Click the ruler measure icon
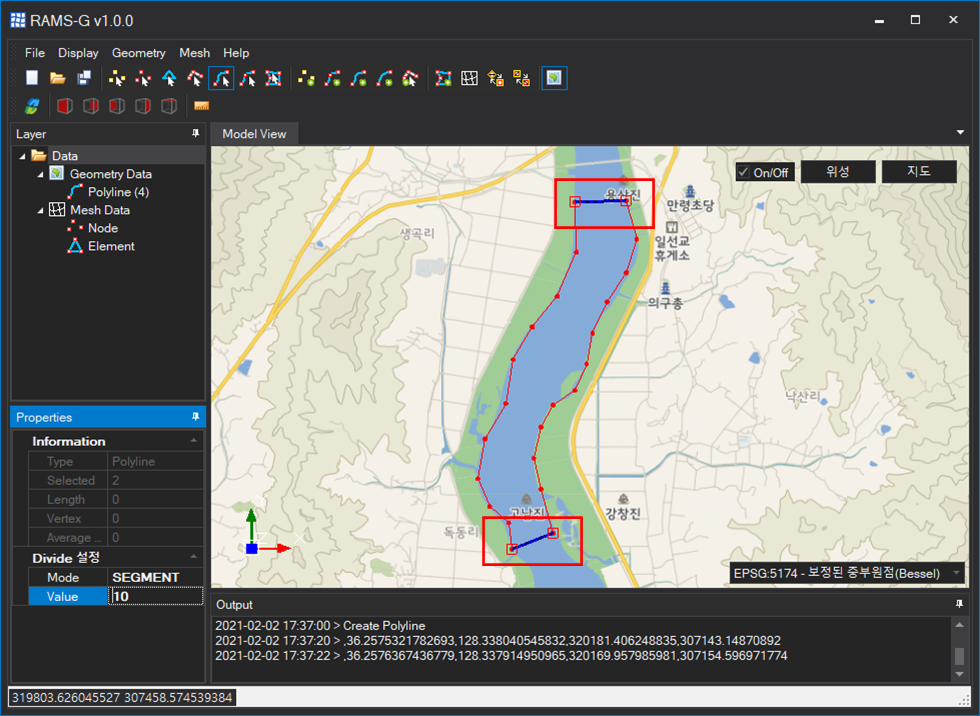Viewport: 980px width, 716px height. point(201,106)
